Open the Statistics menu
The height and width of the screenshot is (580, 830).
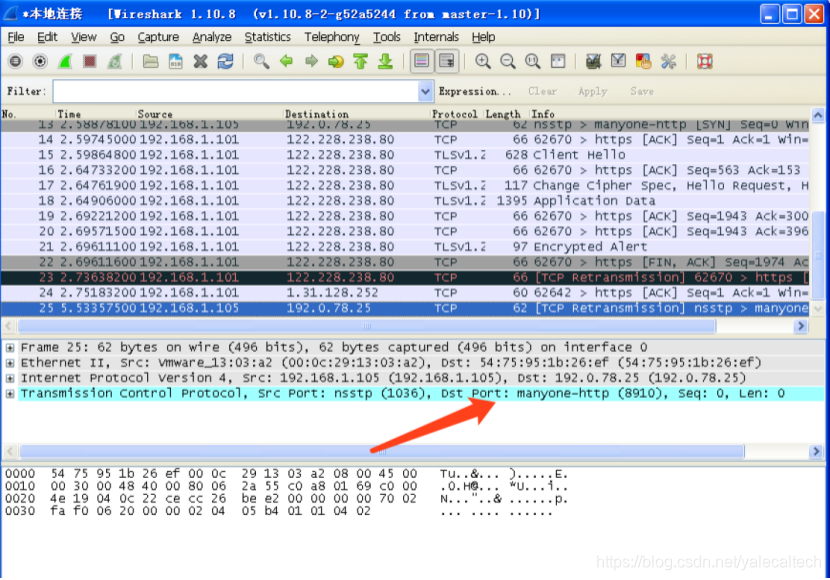267,37
